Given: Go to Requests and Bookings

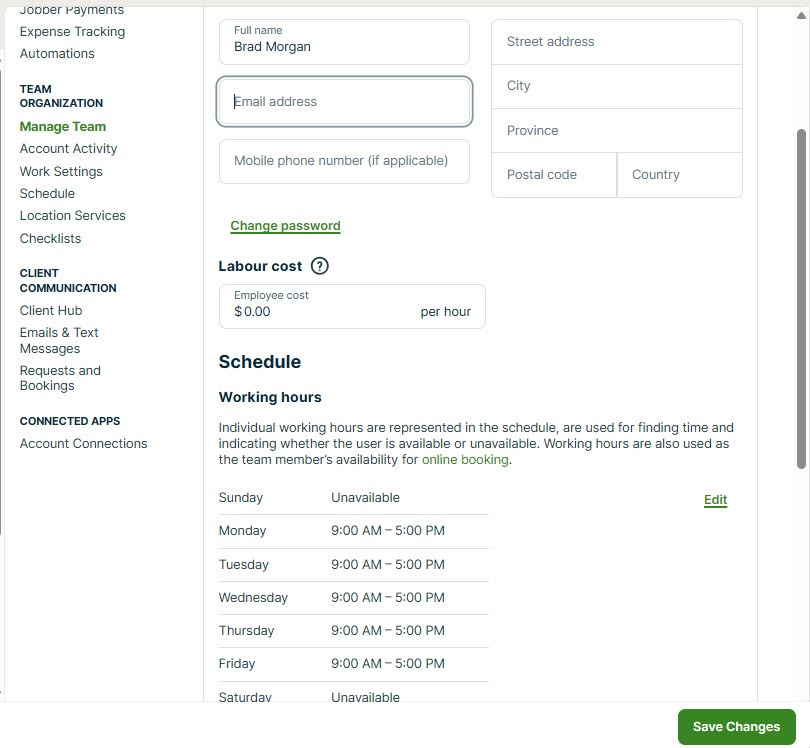Looking at the screenshot, I should point(60,378).
